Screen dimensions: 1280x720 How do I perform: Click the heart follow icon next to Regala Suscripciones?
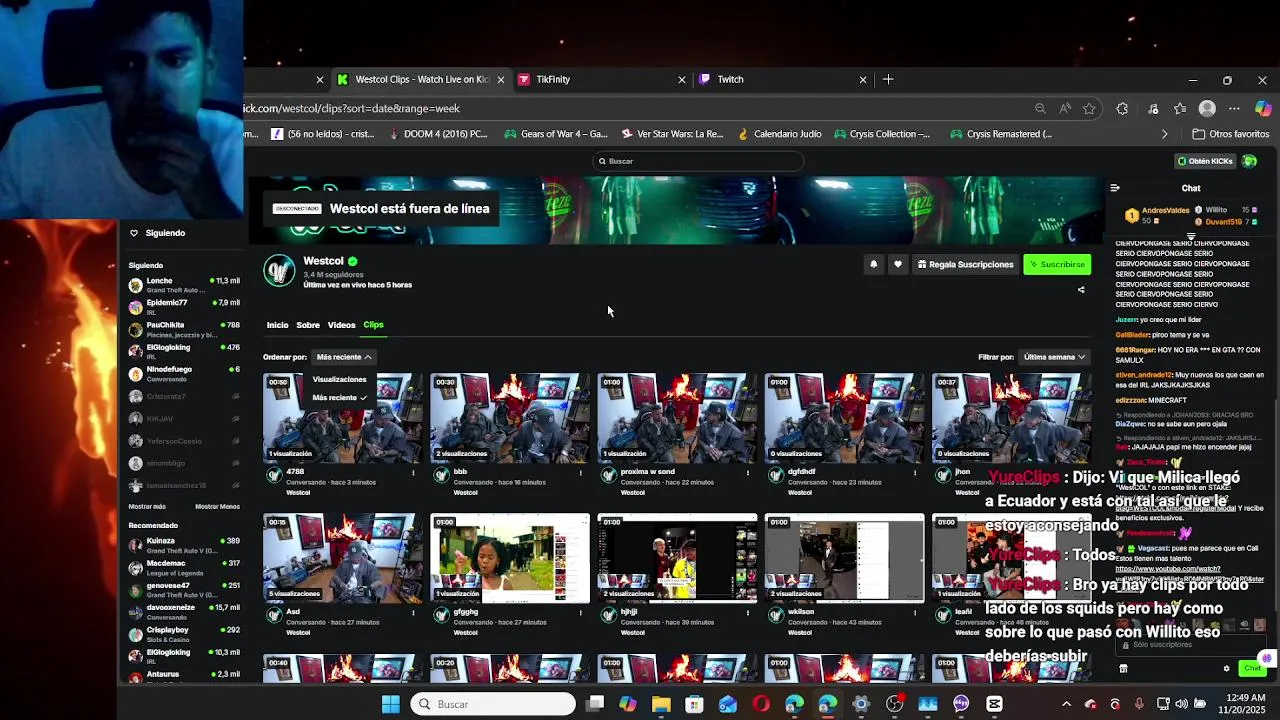[897, 264]
